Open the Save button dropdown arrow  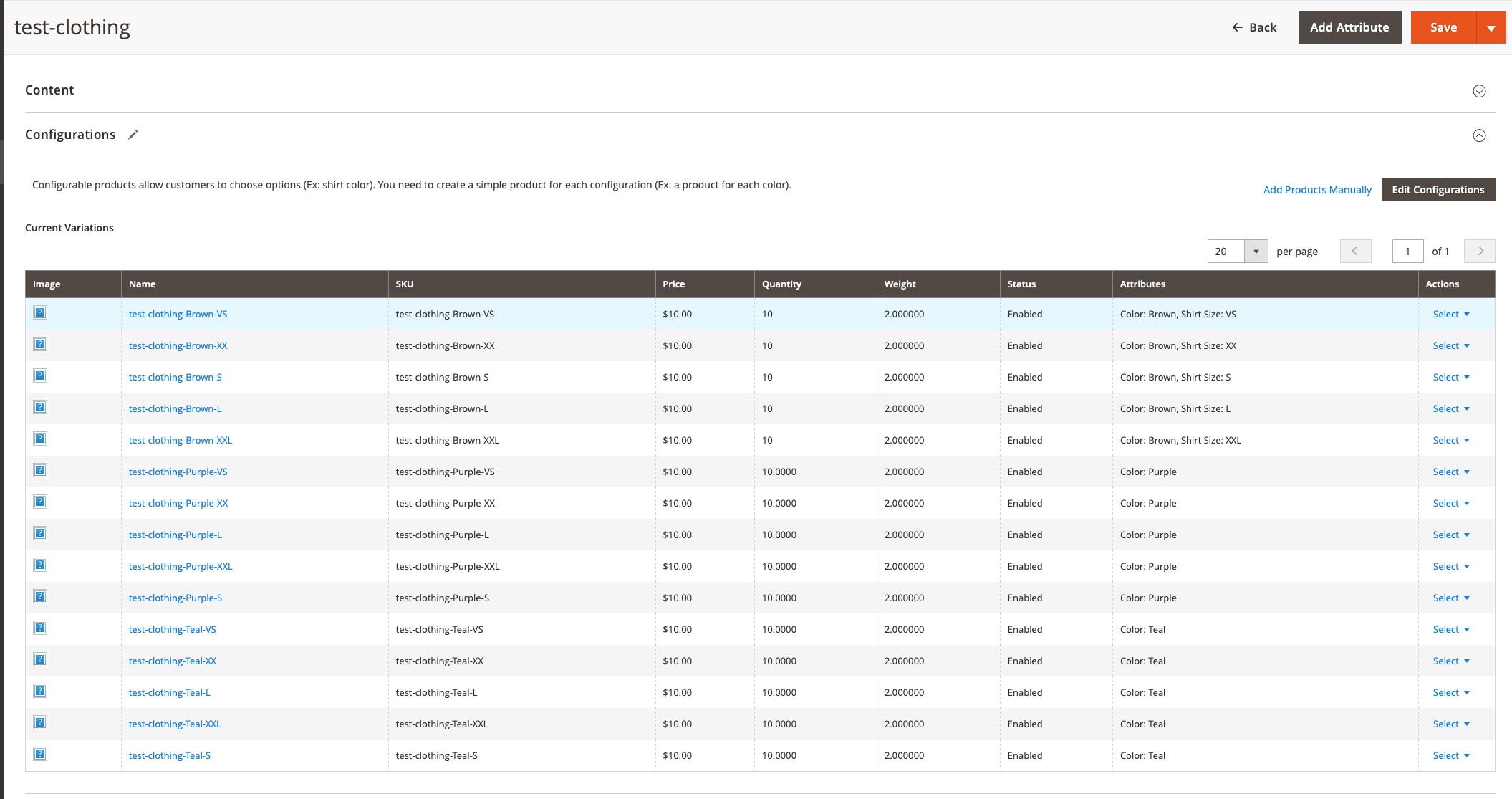click(1492, 27)
